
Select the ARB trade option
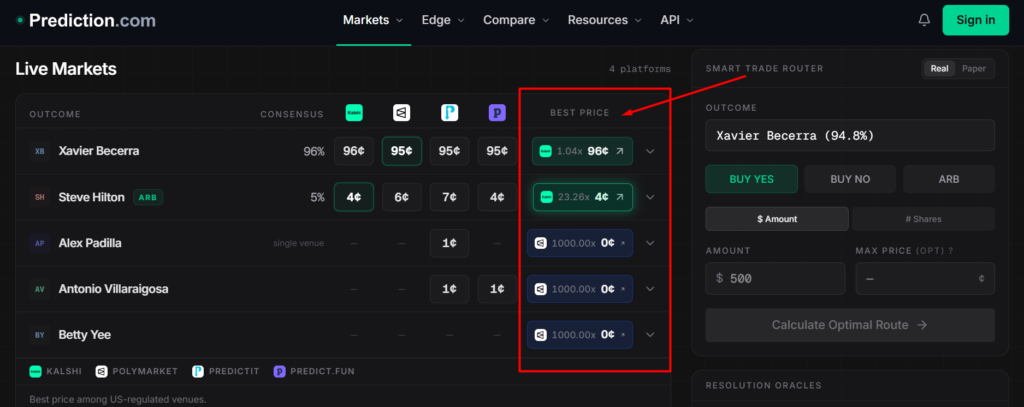[x=949, y=179]
